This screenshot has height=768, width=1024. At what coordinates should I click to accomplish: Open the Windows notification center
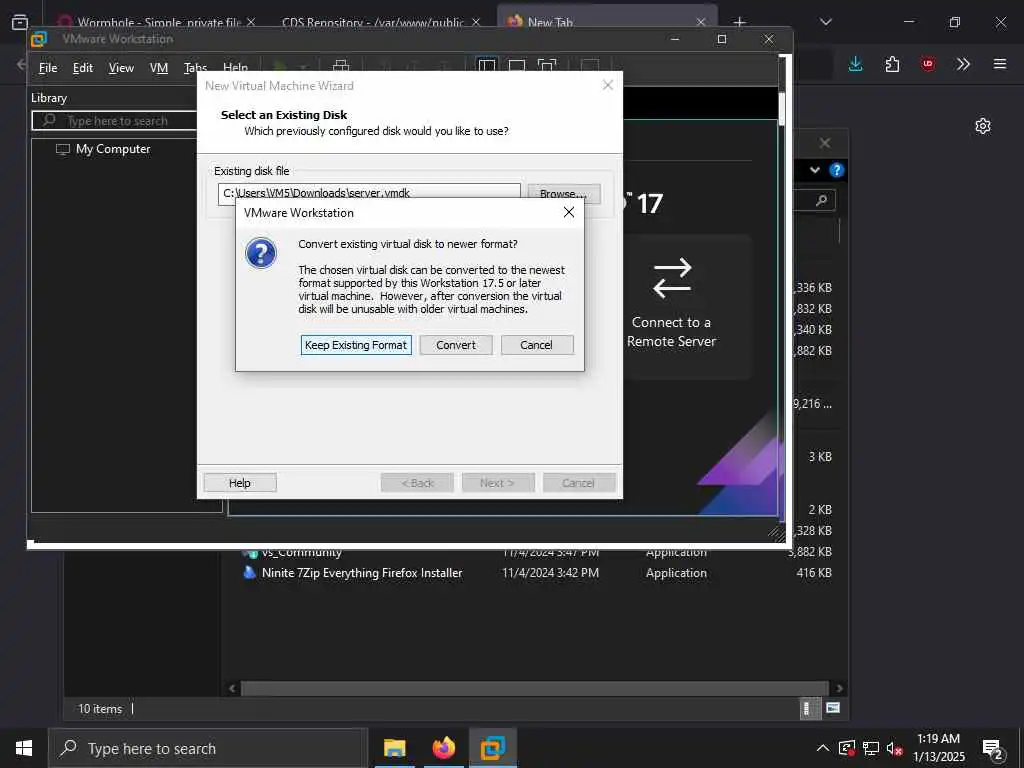click(993, 748)
